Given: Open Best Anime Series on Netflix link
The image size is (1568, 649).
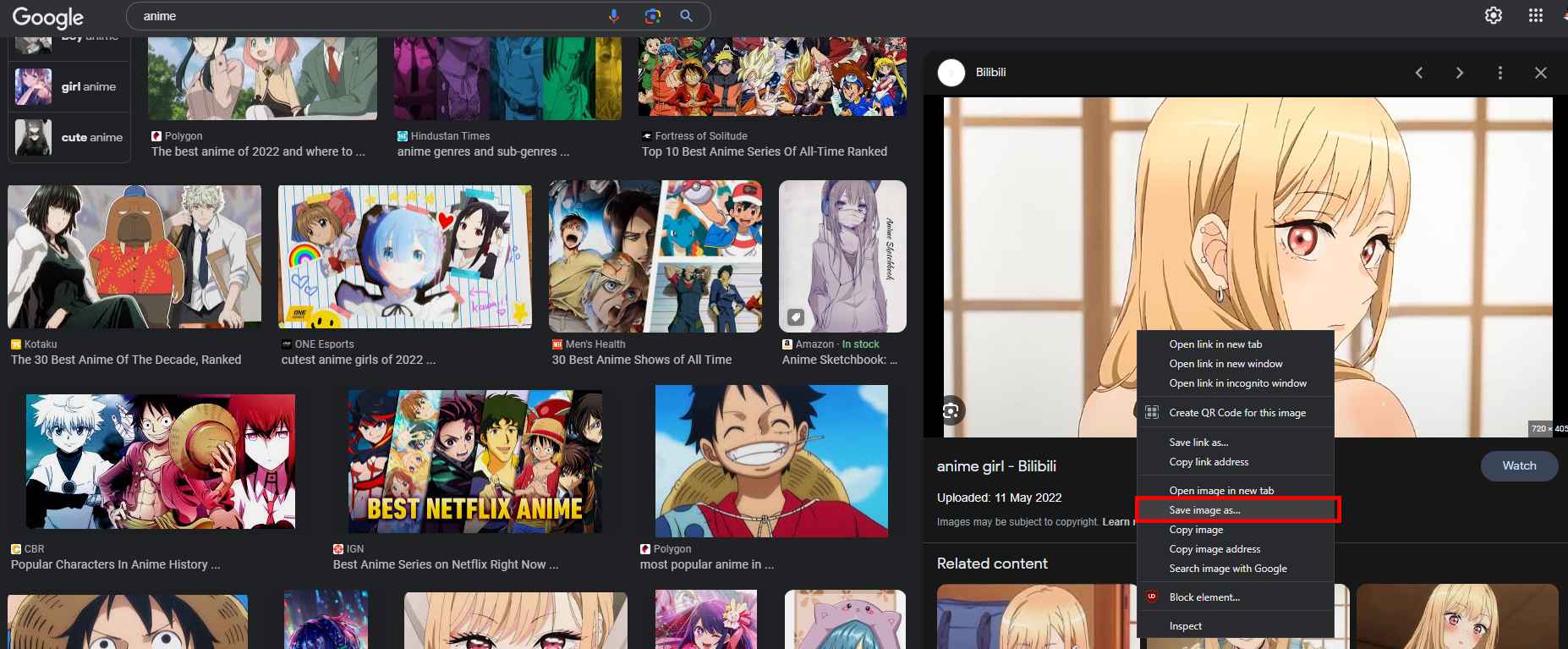Looking at the screenshot, I should pos(446,564).
